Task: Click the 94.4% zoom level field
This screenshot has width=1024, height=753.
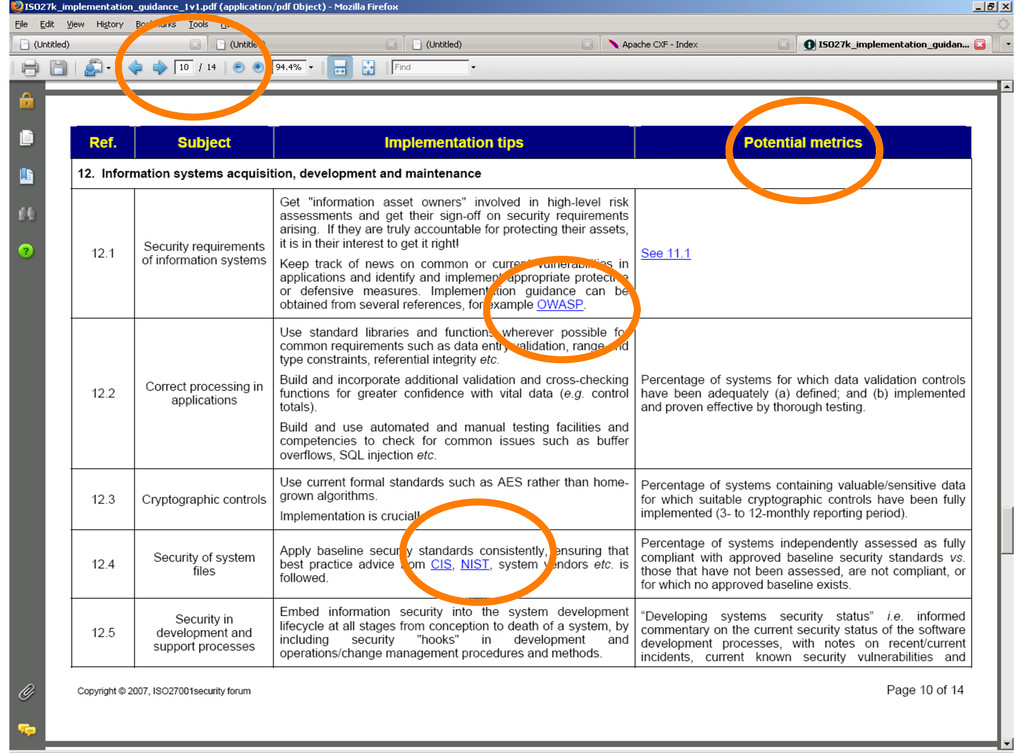Action: pyautogui.click(x=289, y=67)
